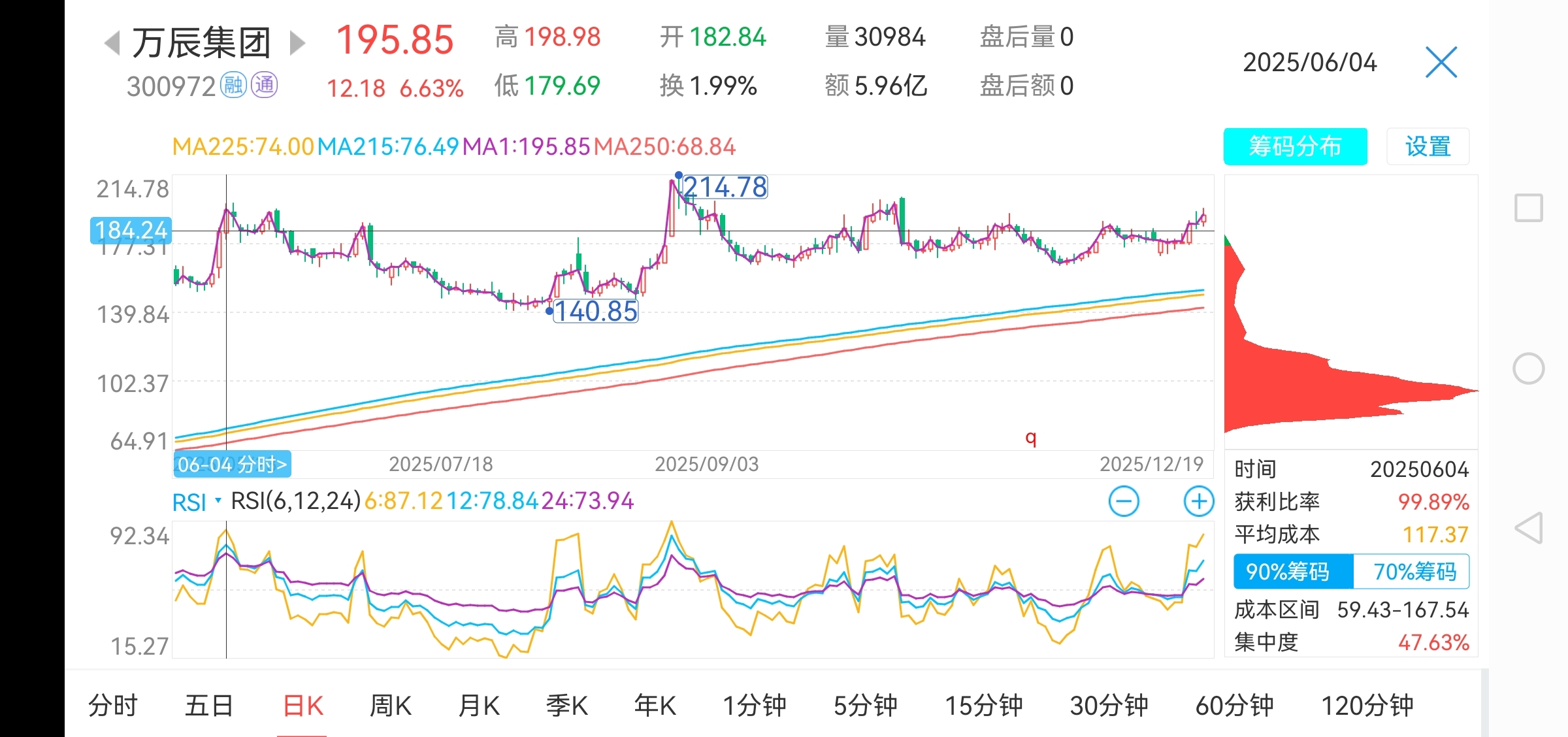Select the 70%筹码 option
This screenshot has height=737, width=1568.
click(1414, 572)
